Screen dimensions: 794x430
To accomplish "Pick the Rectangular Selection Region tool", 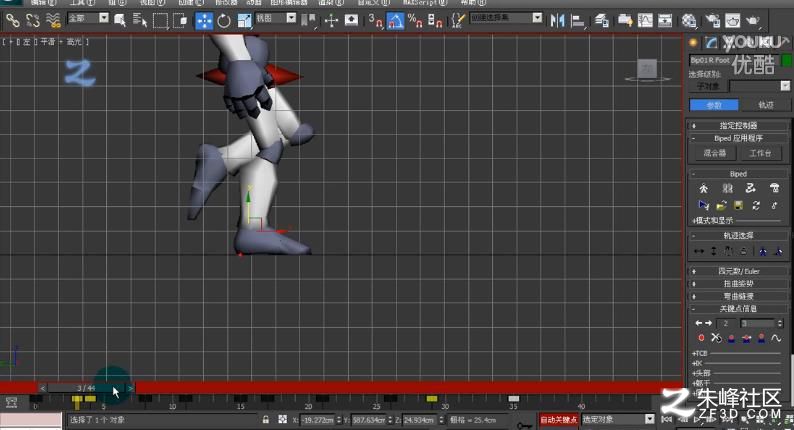I will (160, 21).
